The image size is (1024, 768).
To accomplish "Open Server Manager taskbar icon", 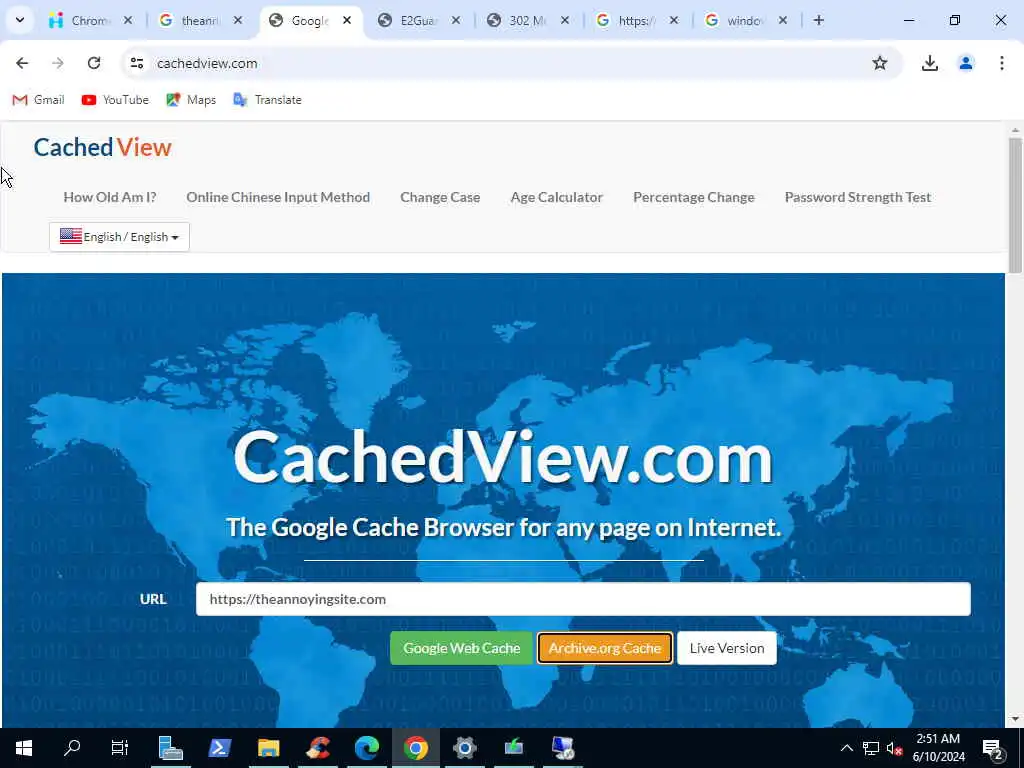I will pyautogui.click(x=170, y=748).
